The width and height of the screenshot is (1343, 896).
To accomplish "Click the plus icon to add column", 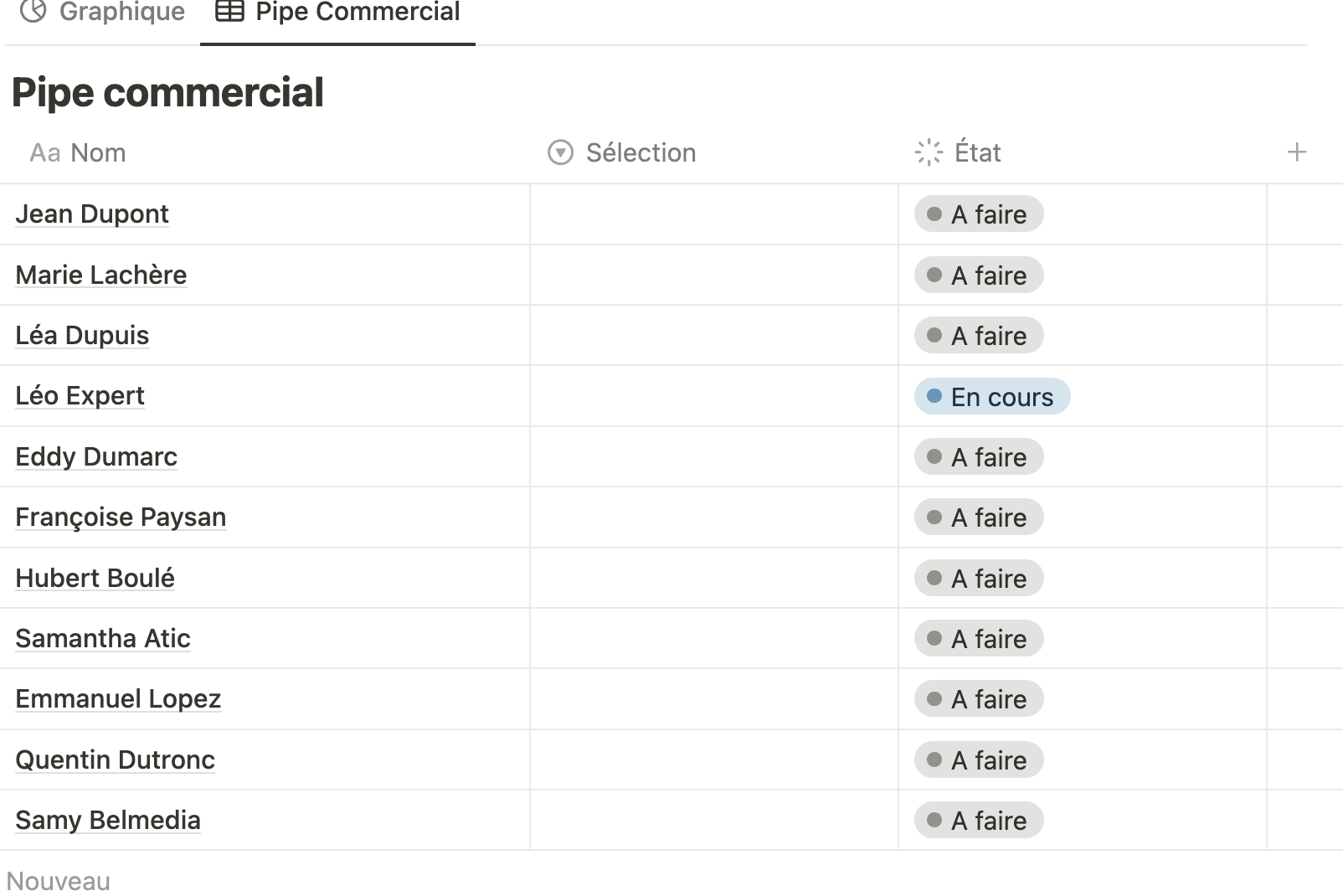I will point(1296,152).
